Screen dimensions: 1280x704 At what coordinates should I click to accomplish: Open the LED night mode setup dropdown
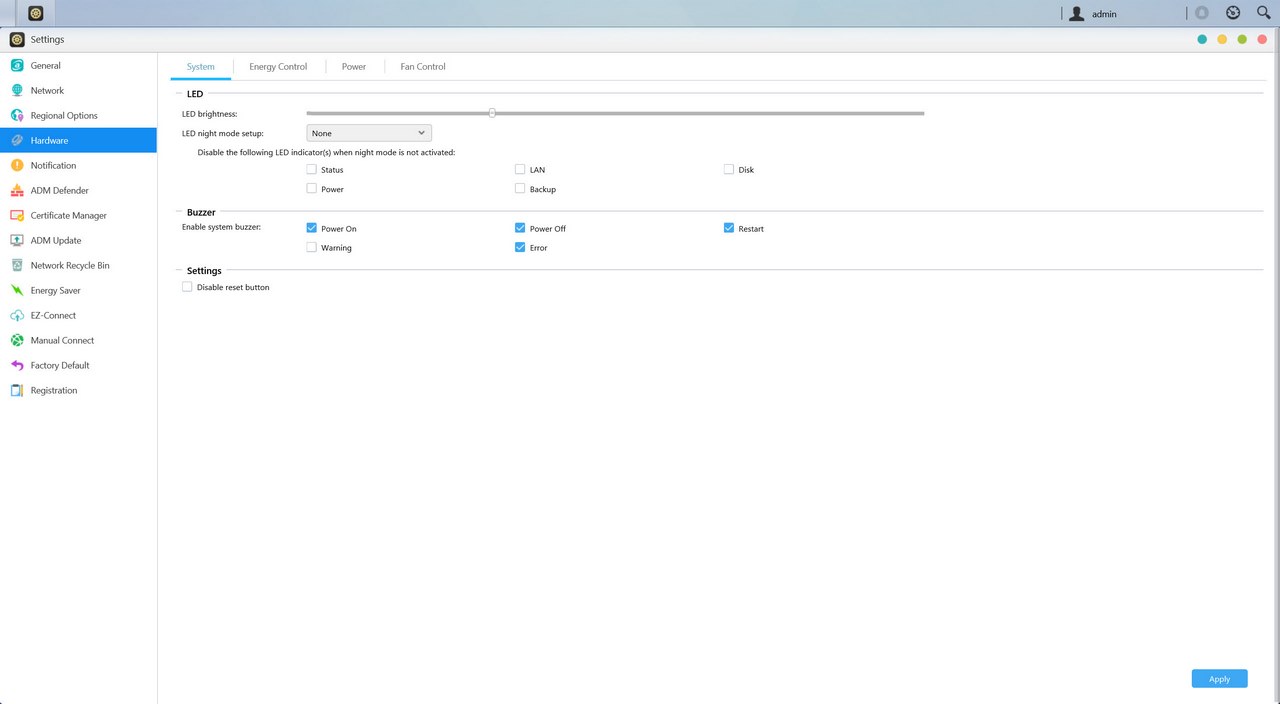click(x=369, y=133)
